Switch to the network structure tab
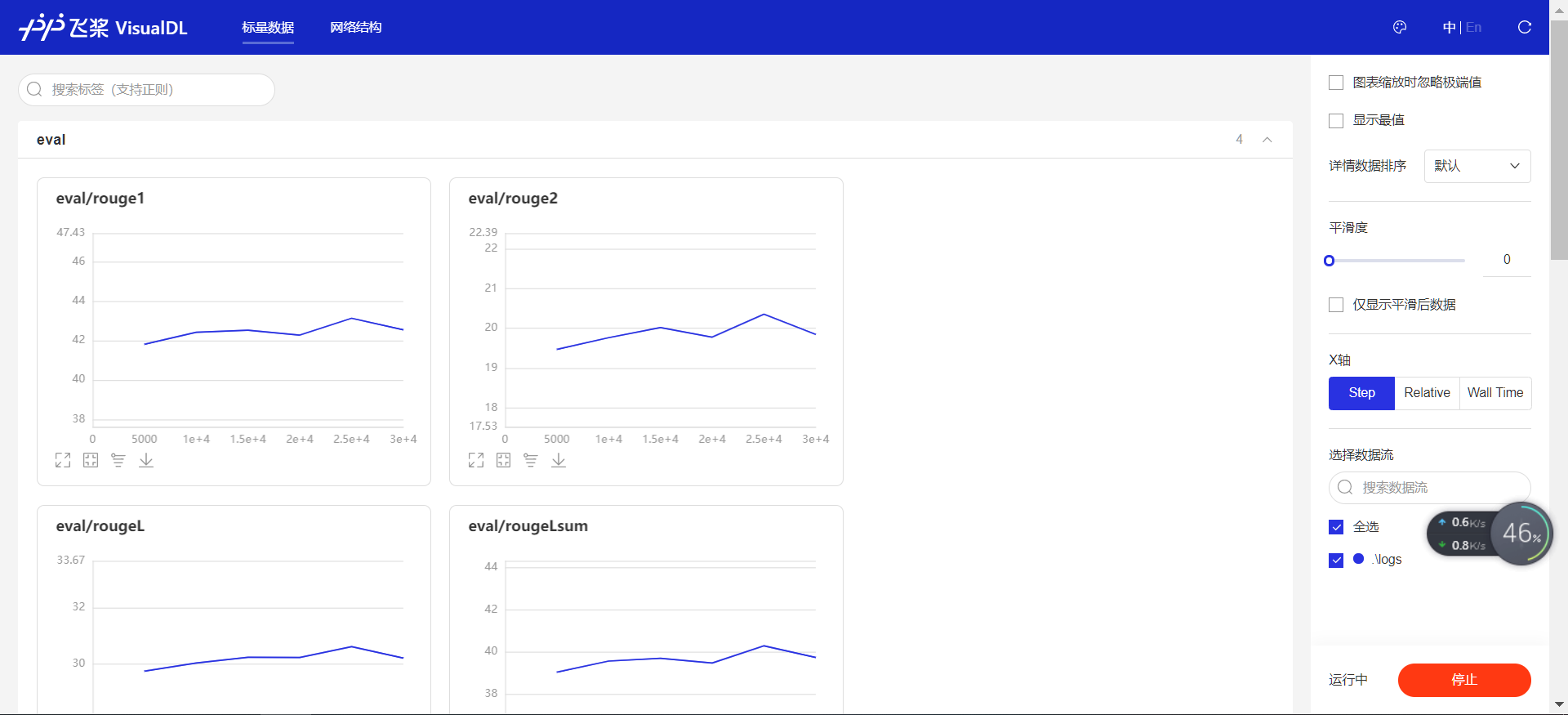The height and width of the screenshot is (715, 1568). (x=355, y=27)
